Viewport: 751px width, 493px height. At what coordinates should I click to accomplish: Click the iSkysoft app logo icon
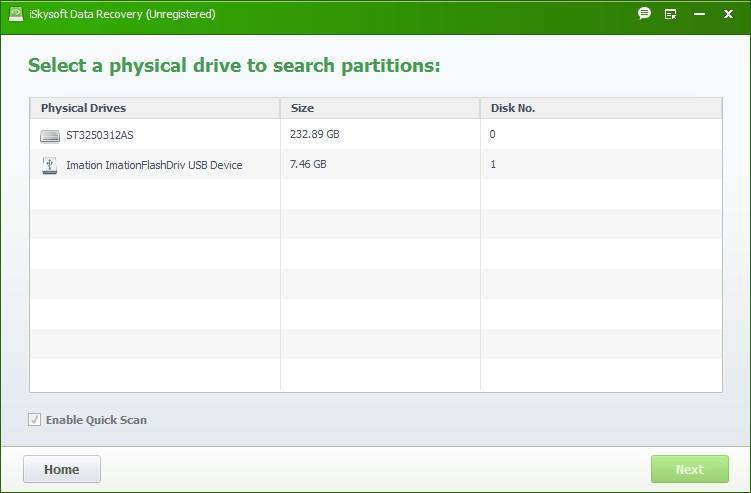[16, 14]
